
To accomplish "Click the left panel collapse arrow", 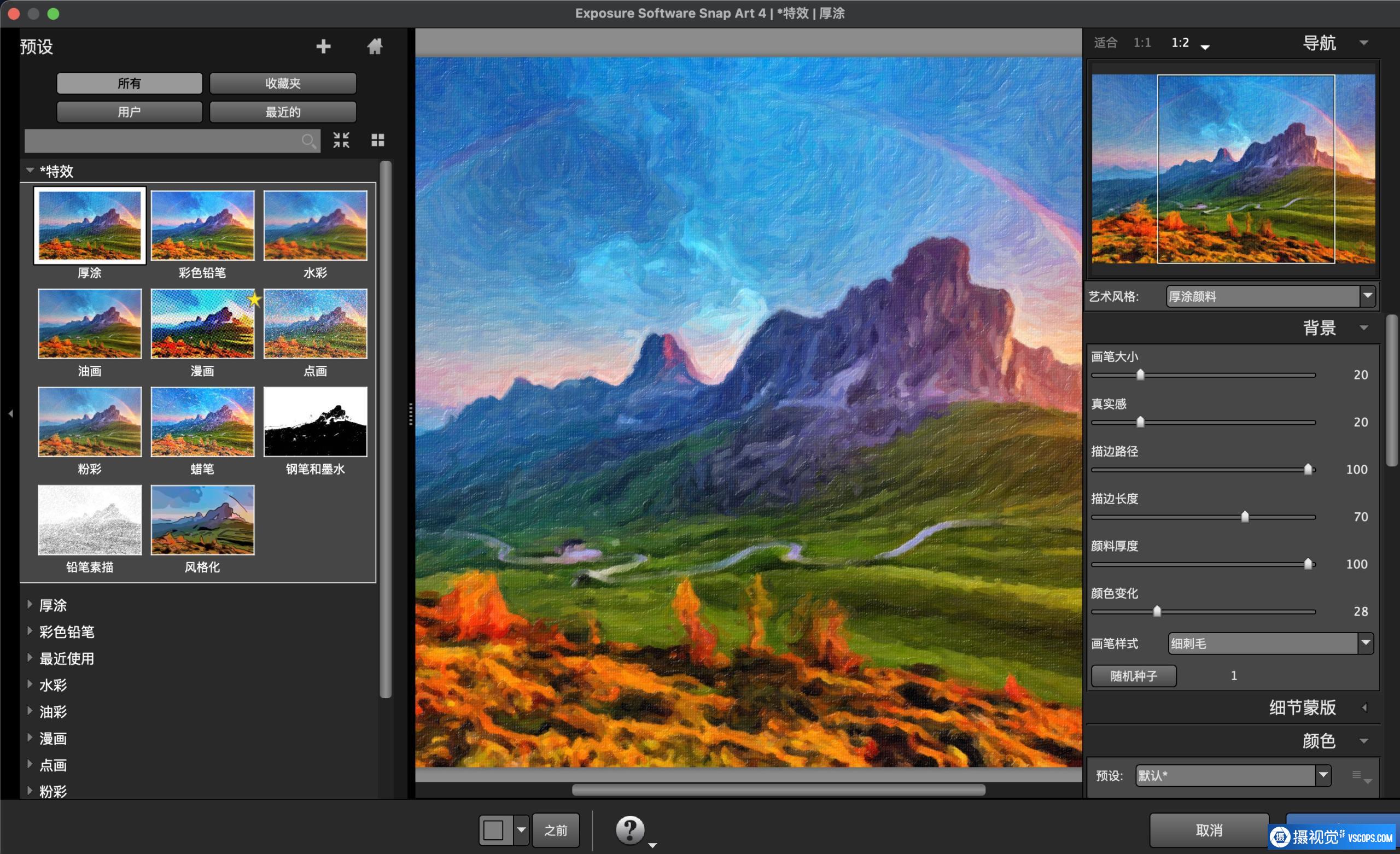I will coord(10,414).
